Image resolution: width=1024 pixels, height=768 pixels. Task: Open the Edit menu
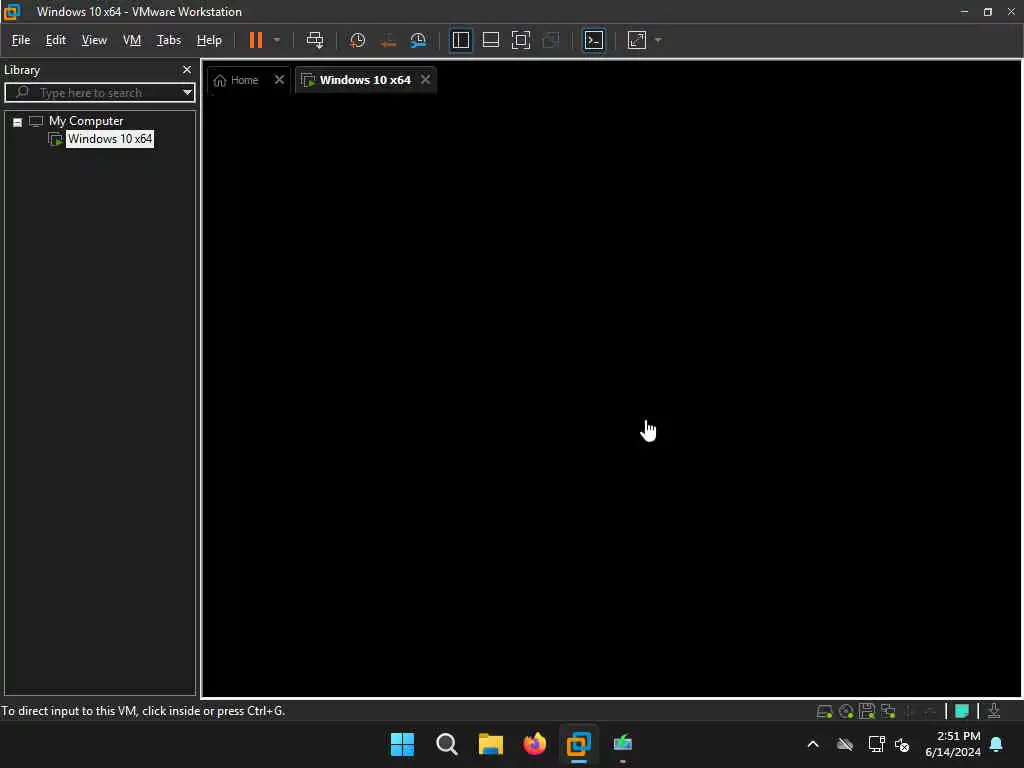point(56,40)
